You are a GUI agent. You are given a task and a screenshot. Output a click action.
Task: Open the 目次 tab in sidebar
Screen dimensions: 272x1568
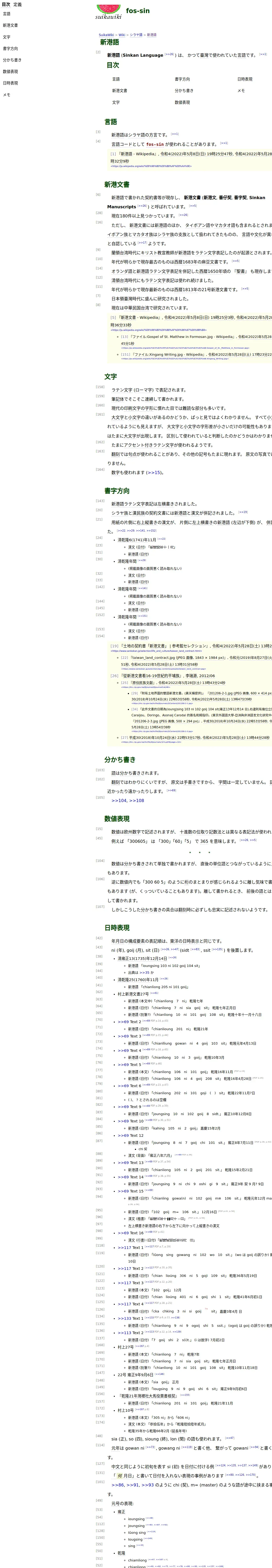[x=5, y=4]
